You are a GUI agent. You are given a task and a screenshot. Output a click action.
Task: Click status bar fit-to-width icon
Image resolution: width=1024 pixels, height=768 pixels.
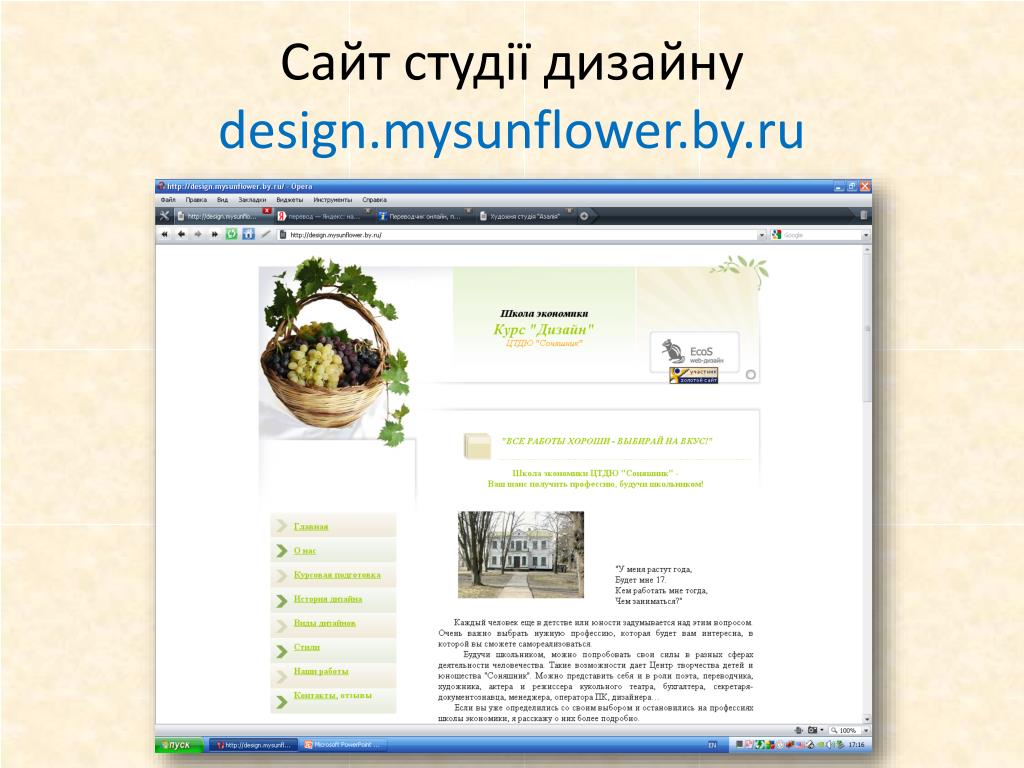coord(798,730)
